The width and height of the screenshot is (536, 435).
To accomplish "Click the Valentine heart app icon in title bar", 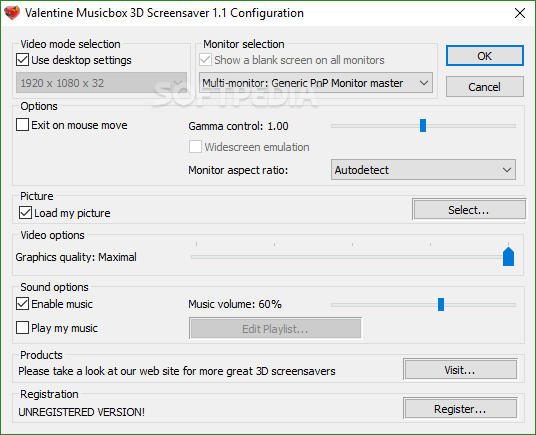I will pyautogui.click(x=12, y=13).
